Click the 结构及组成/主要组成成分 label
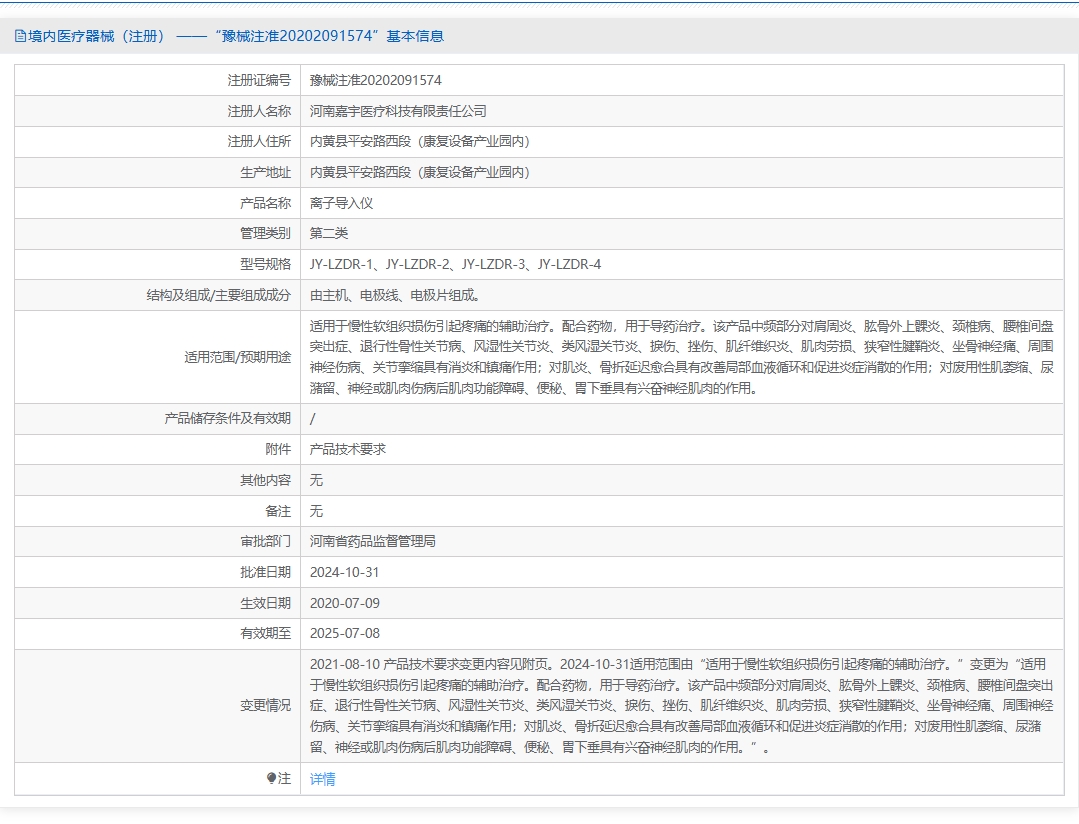The height and width of the screenshot is (824, 1079). [219, 295]
